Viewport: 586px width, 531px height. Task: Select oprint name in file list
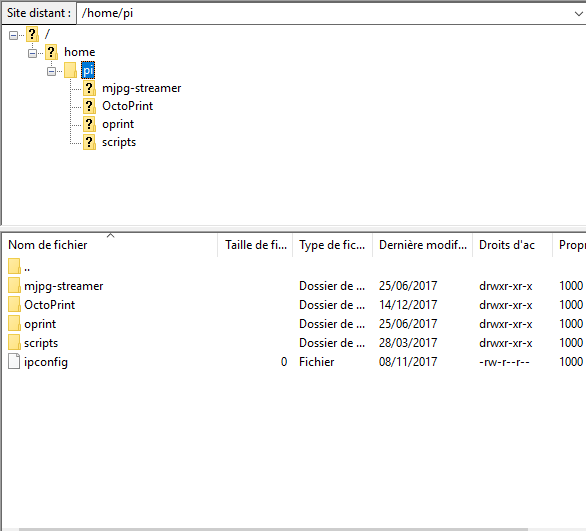(40, 324)
